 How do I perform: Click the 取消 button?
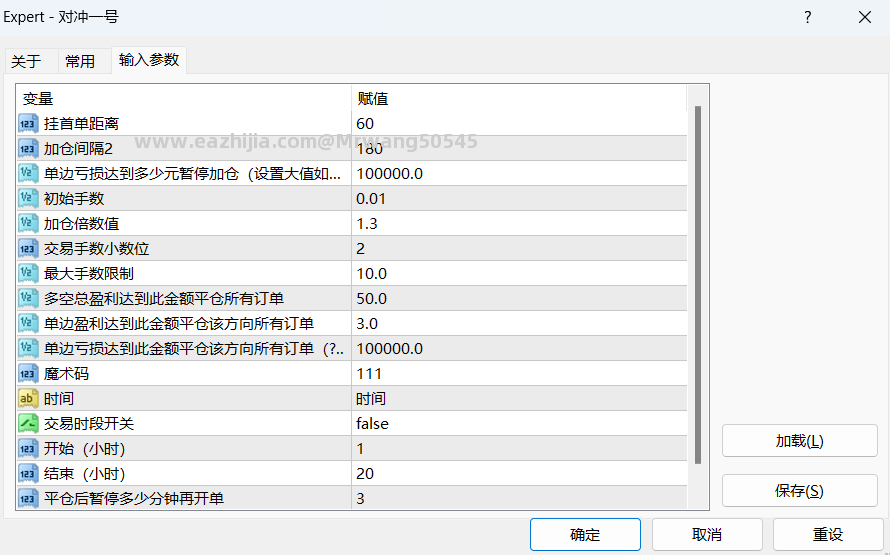click(x=707, y=535)
